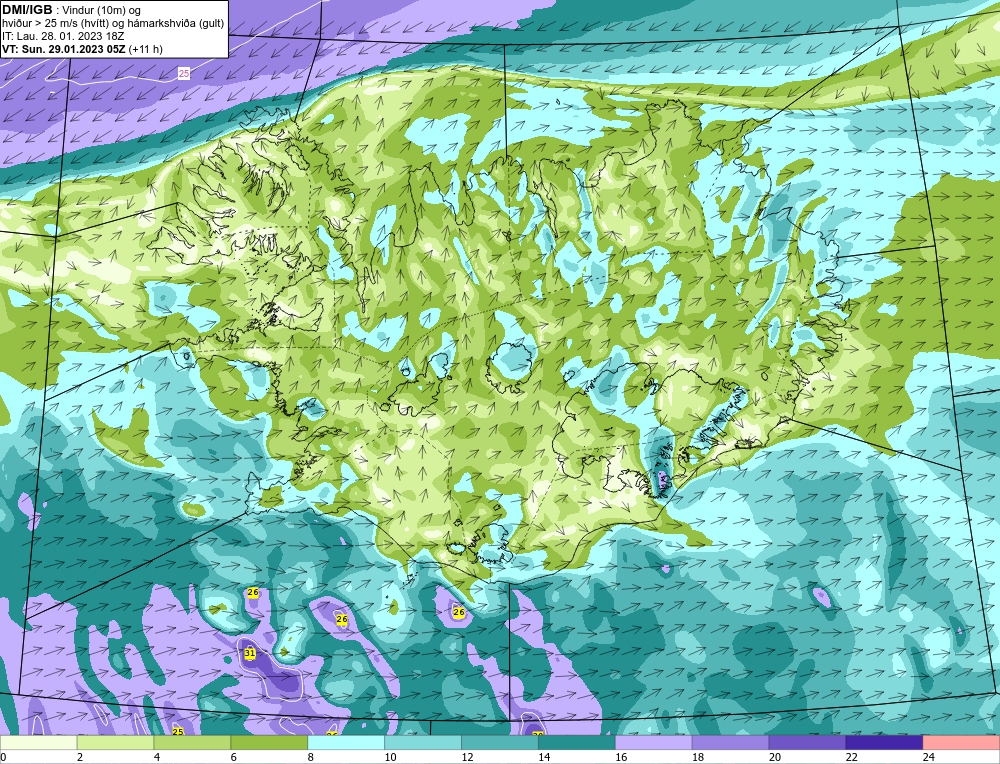The height and width of the screenshot is (764, 1000).
Task: Click the yellow '31' maximum gust label
Action: coord(250,654)
